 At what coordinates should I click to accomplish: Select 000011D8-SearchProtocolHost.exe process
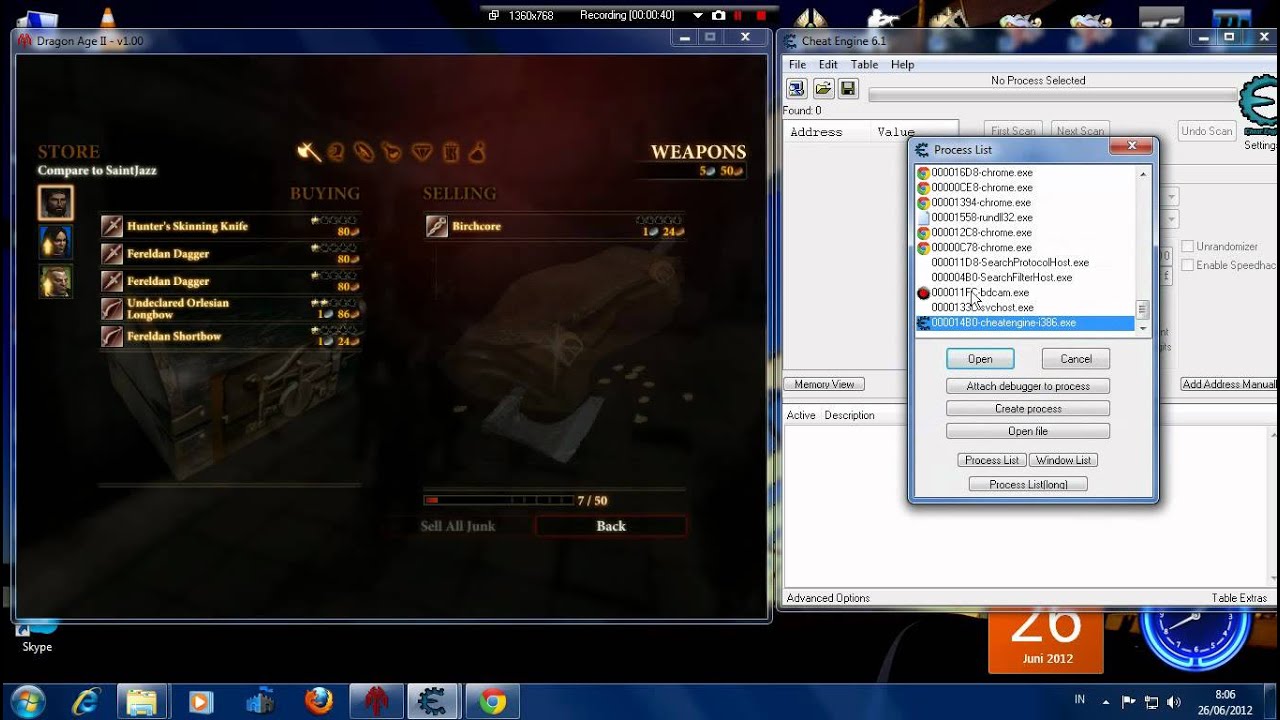click(x=1025, y=262)
